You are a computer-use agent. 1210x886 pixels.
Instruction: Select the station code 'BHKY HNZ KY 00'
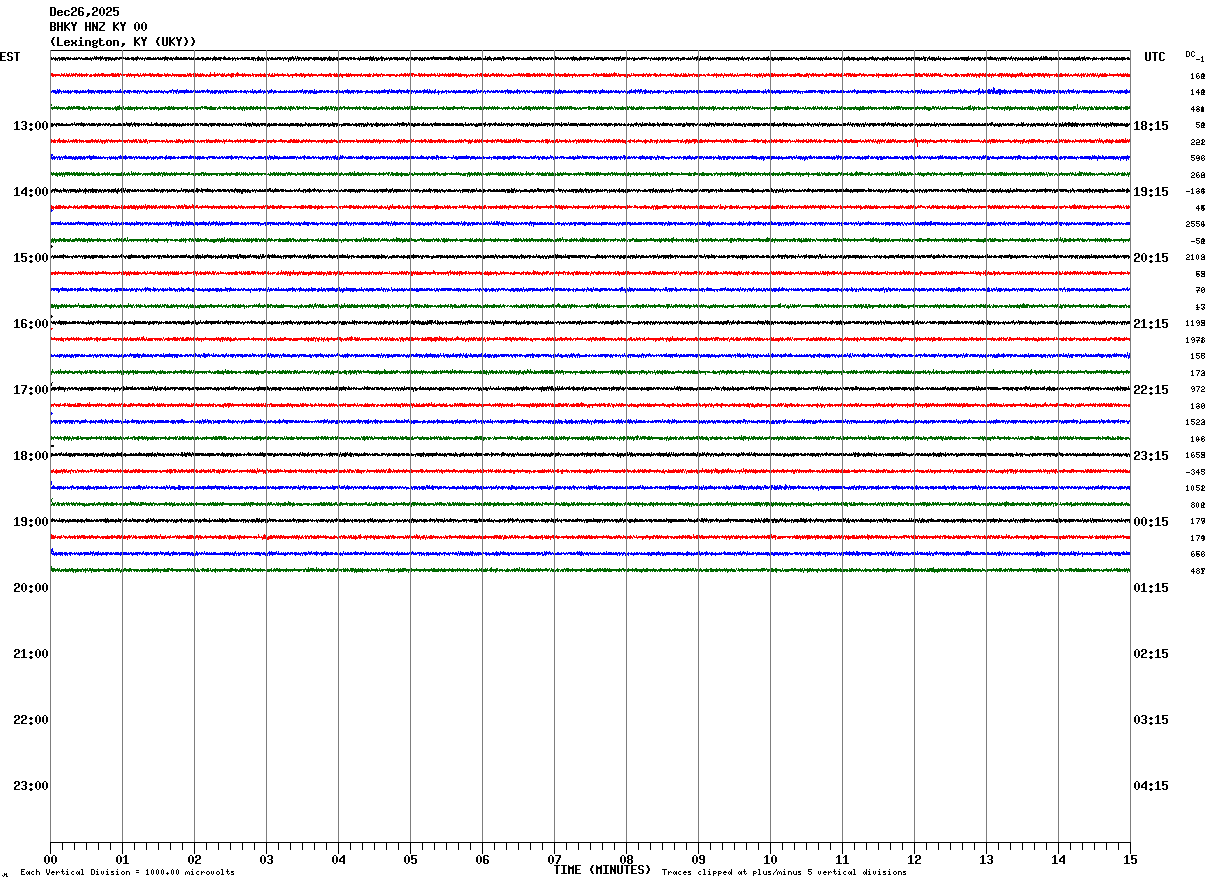click(x=98, y=27)
